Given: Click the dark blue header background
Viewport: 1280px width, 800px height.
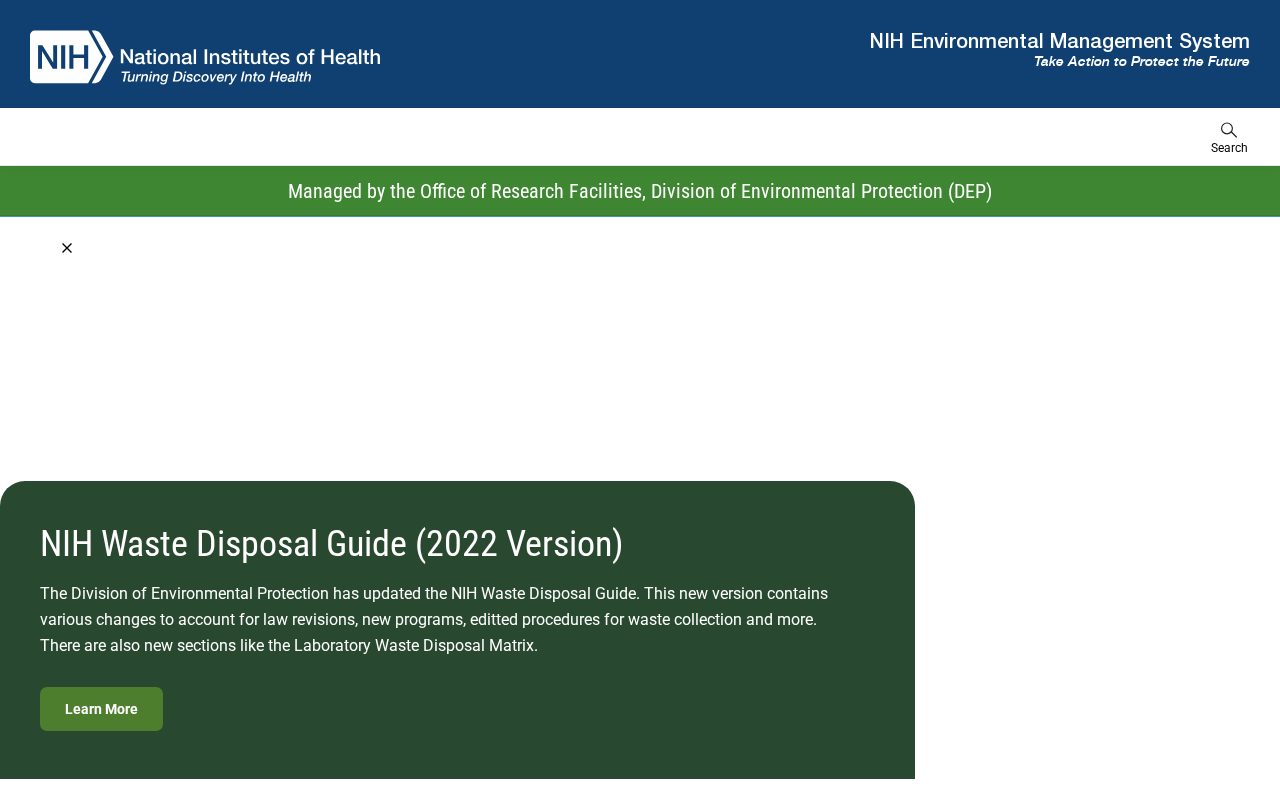Looking at the screenshot, I should click(620, 54).
